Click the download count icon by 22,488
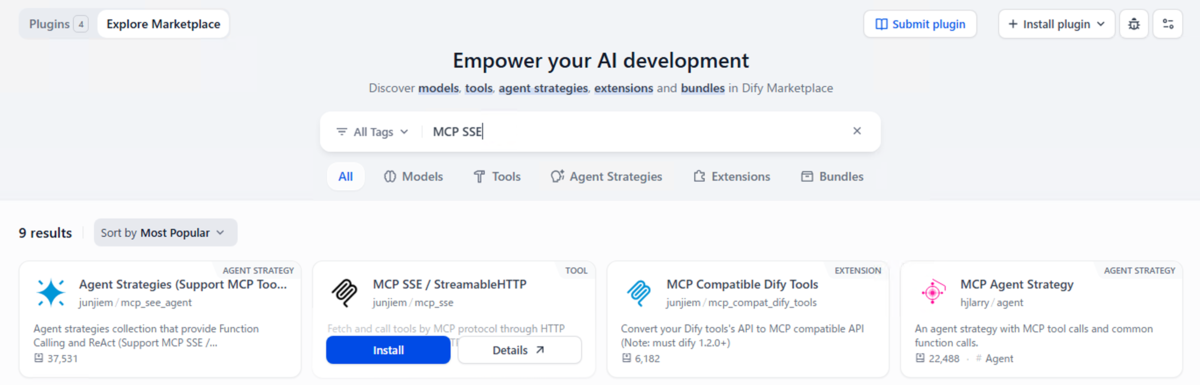The width and height of the screenshot is (1200, 385). [x=920, y=358]
